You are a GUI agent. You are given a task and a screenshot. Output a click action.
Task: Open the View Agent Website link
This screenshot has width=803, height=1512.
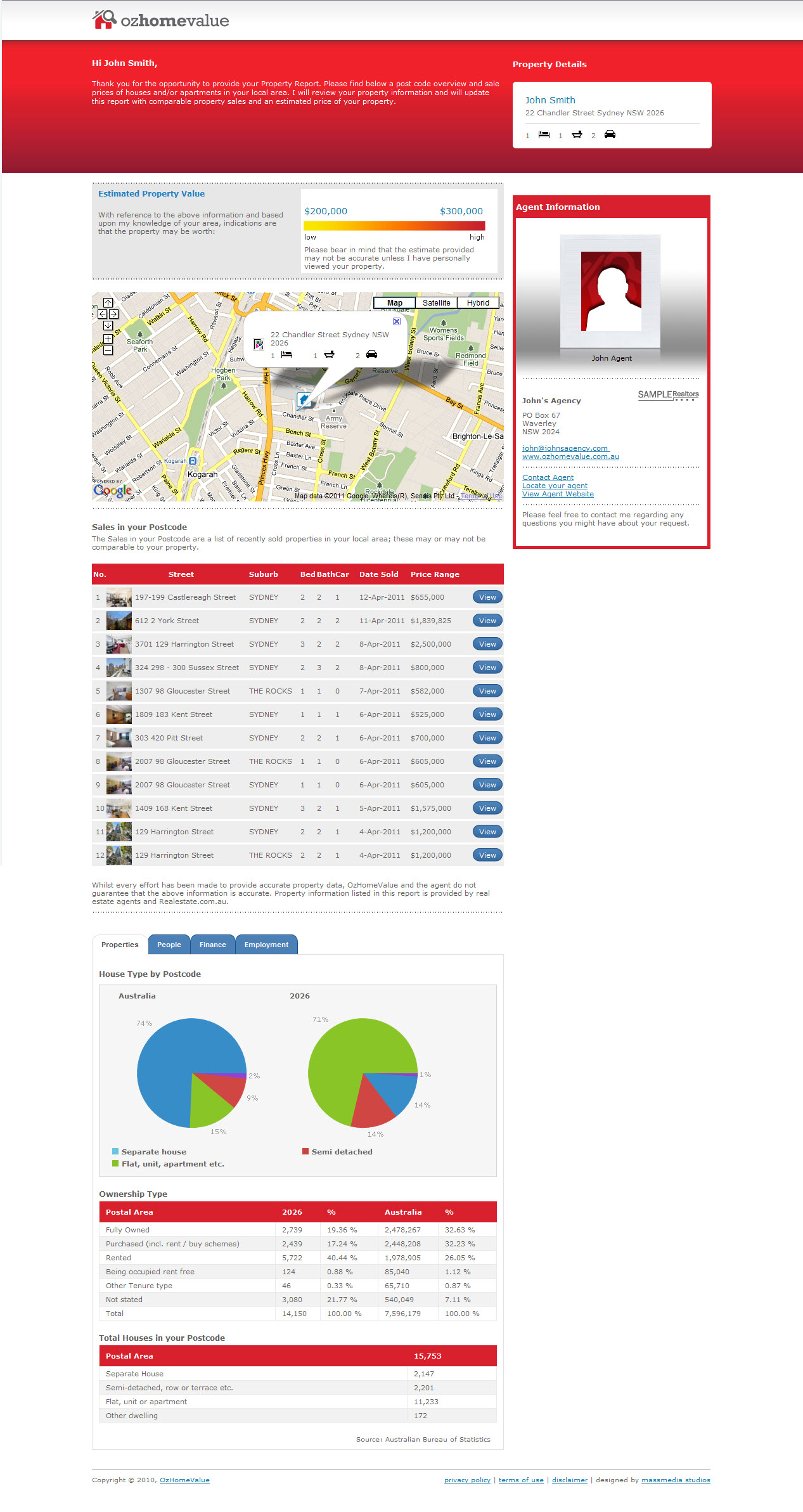[x=558, y=494]
